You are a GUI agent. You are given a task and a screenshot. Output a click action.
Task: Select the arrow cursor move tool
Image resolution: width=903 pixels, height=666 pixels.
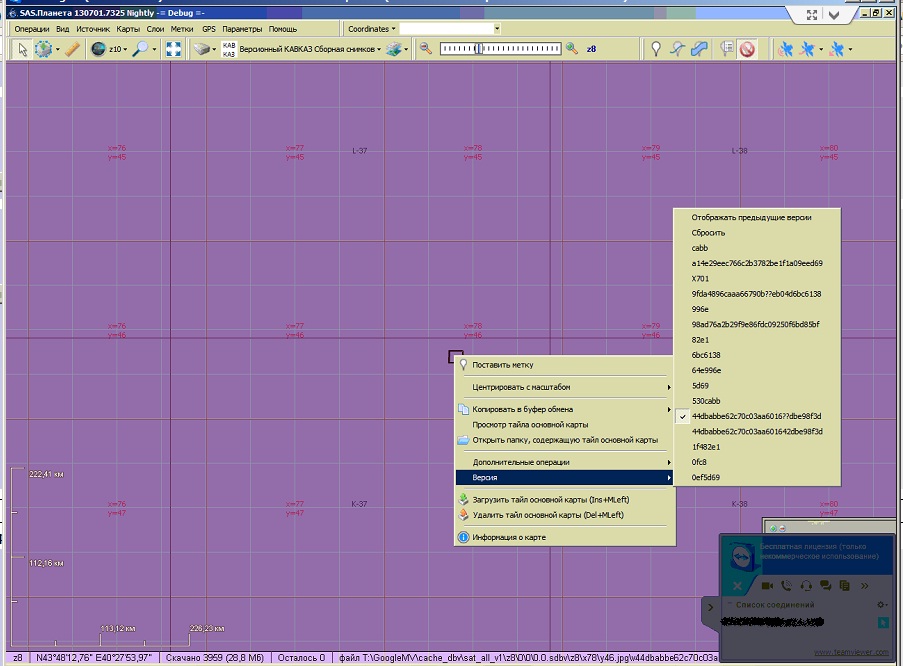point(23,49)
